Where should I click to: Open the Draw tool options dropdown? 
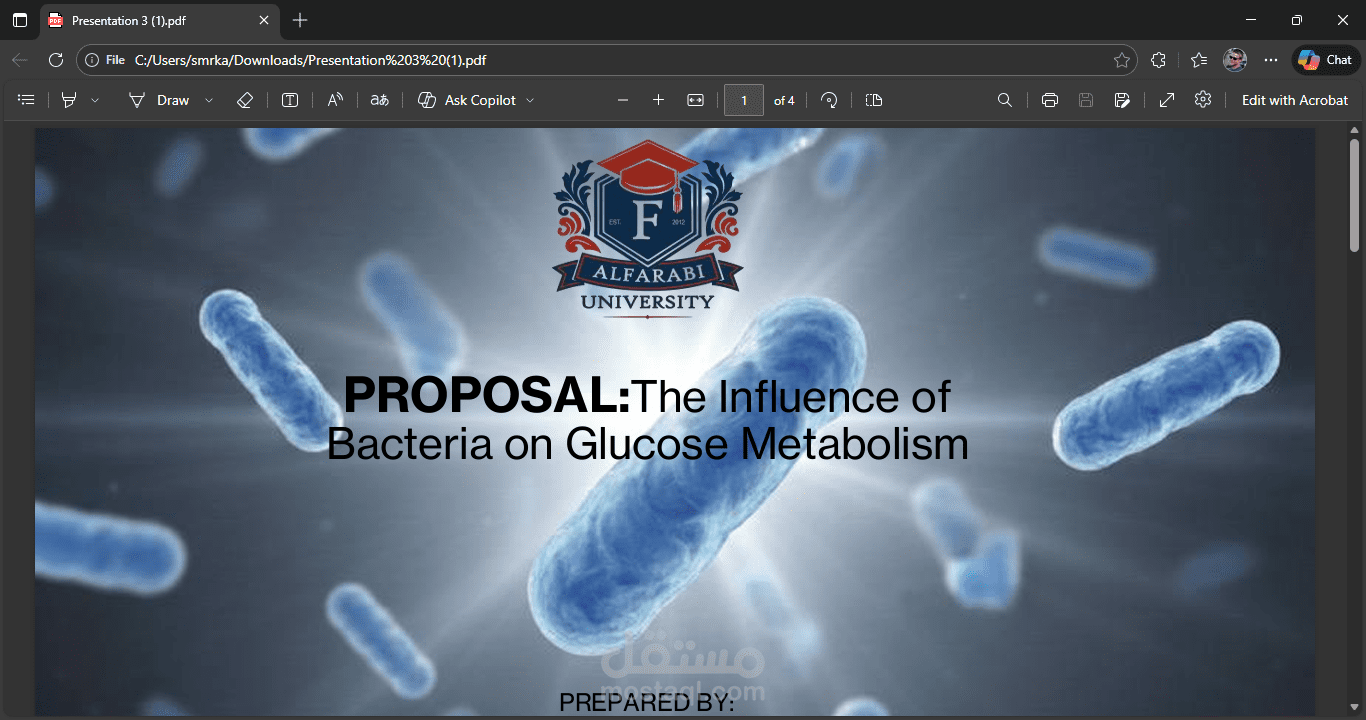209,99
